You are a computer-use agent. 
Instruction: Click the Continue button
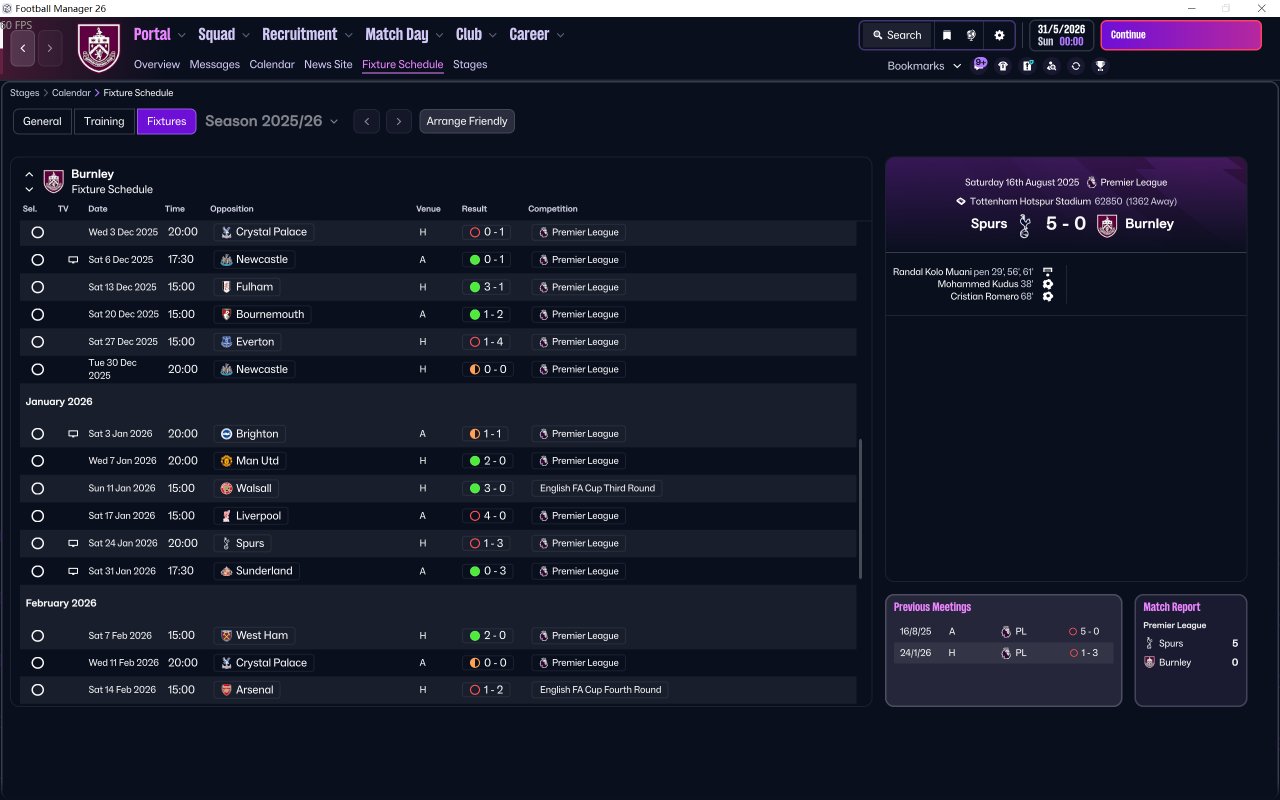pos(1181,35)
